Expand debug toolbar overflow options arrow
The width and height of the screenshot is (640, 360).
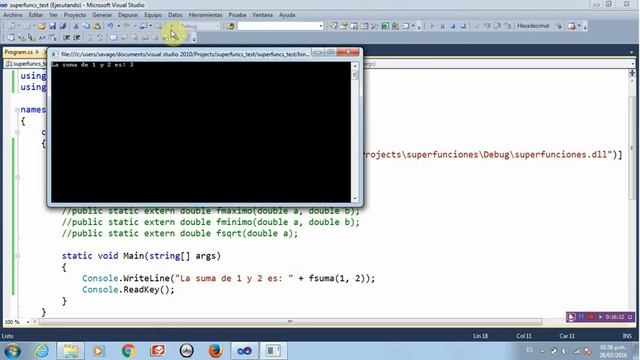(585, 27)
